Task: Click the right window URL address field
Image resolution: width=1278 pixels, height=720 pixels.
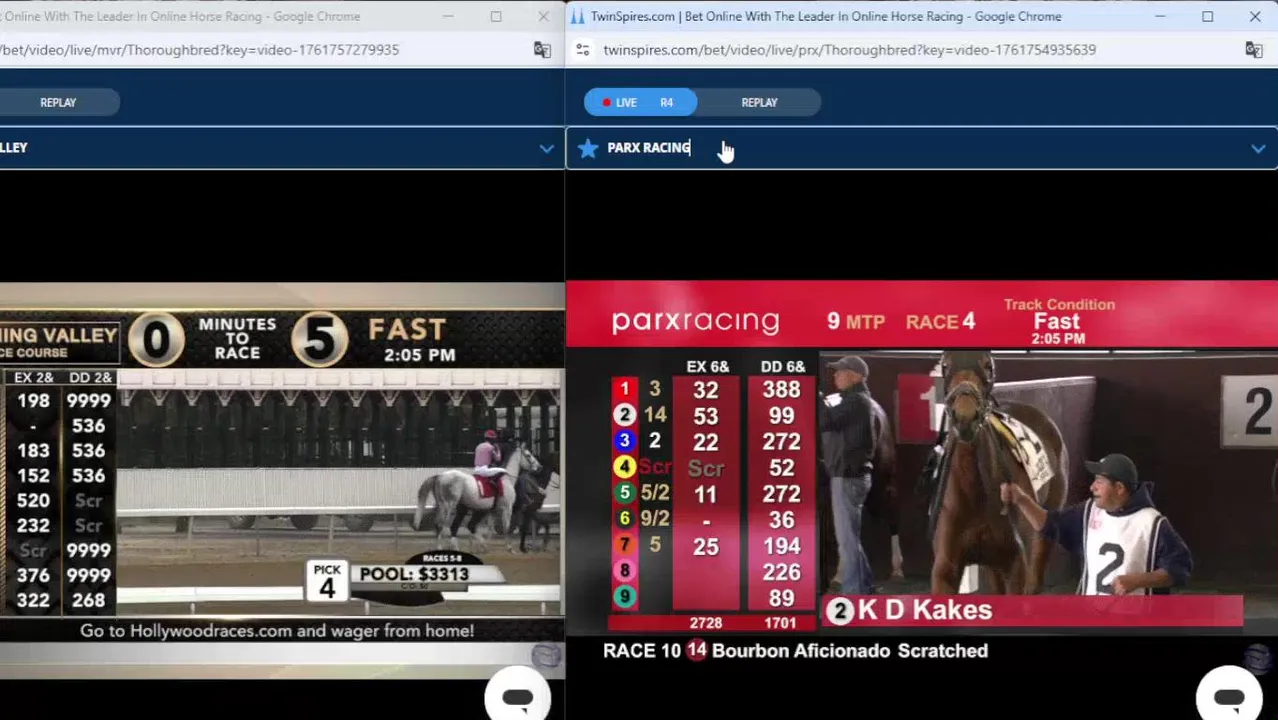Action: tap(849, 49)
